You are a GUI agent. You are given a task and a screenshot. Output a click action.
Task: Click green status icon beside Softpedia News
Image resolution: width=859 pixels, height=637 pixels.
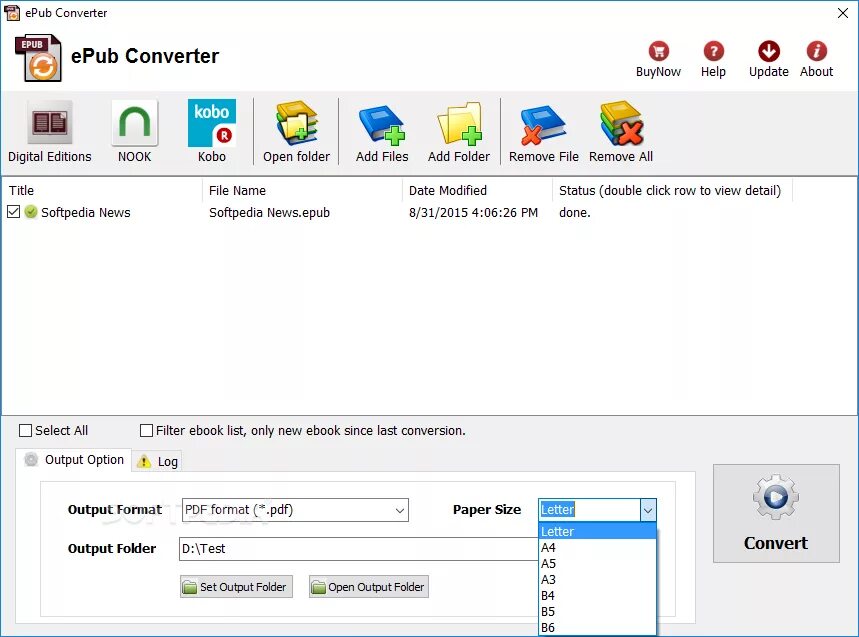tap(31, 212)
